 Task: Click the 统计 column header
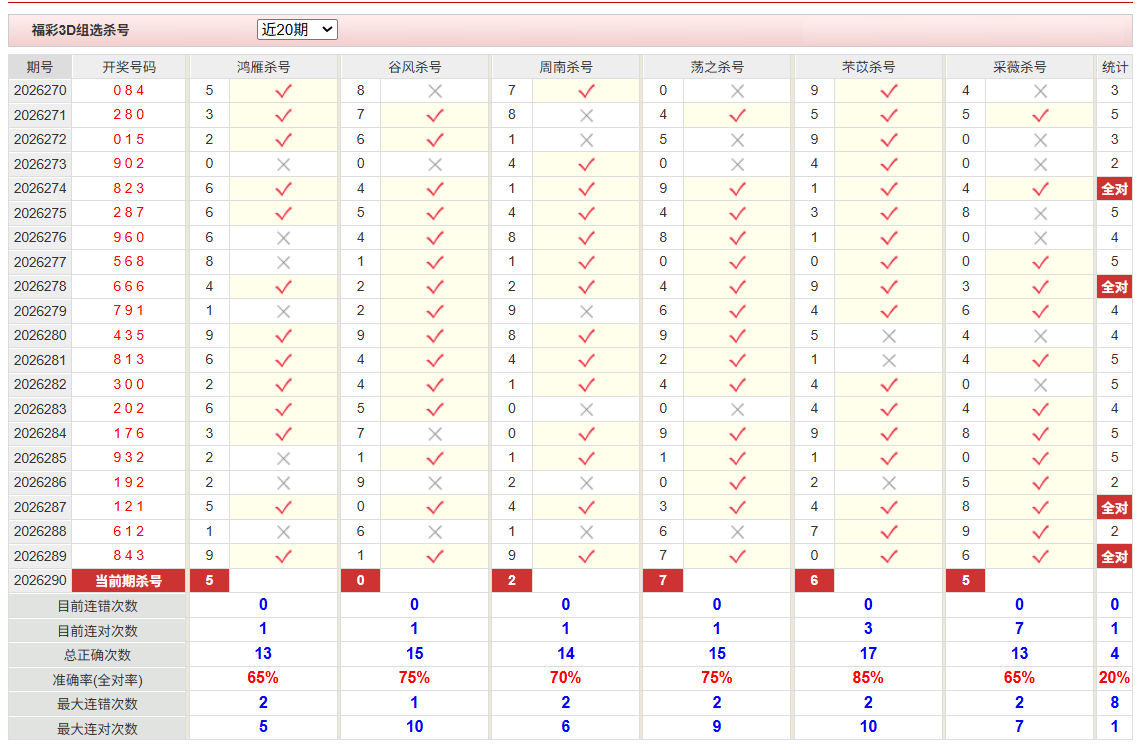click(x=1114, y=67)
